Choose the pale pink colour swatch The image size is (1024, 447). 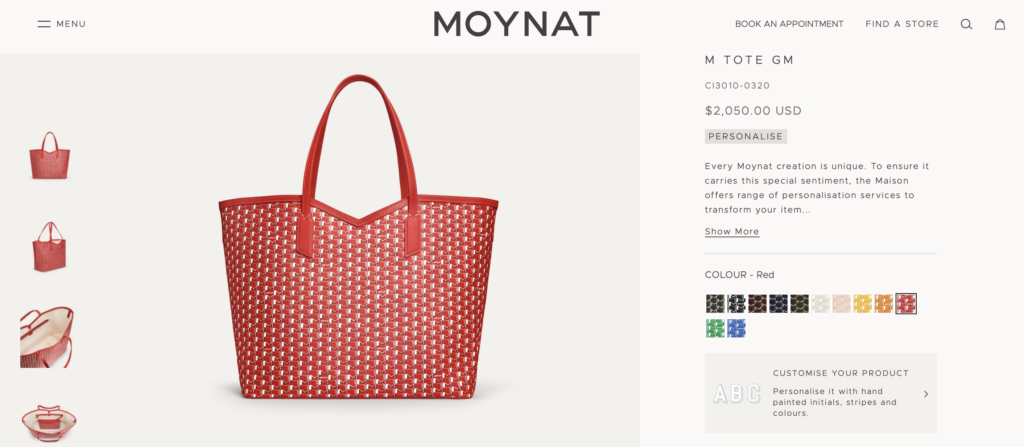[841, 303]
